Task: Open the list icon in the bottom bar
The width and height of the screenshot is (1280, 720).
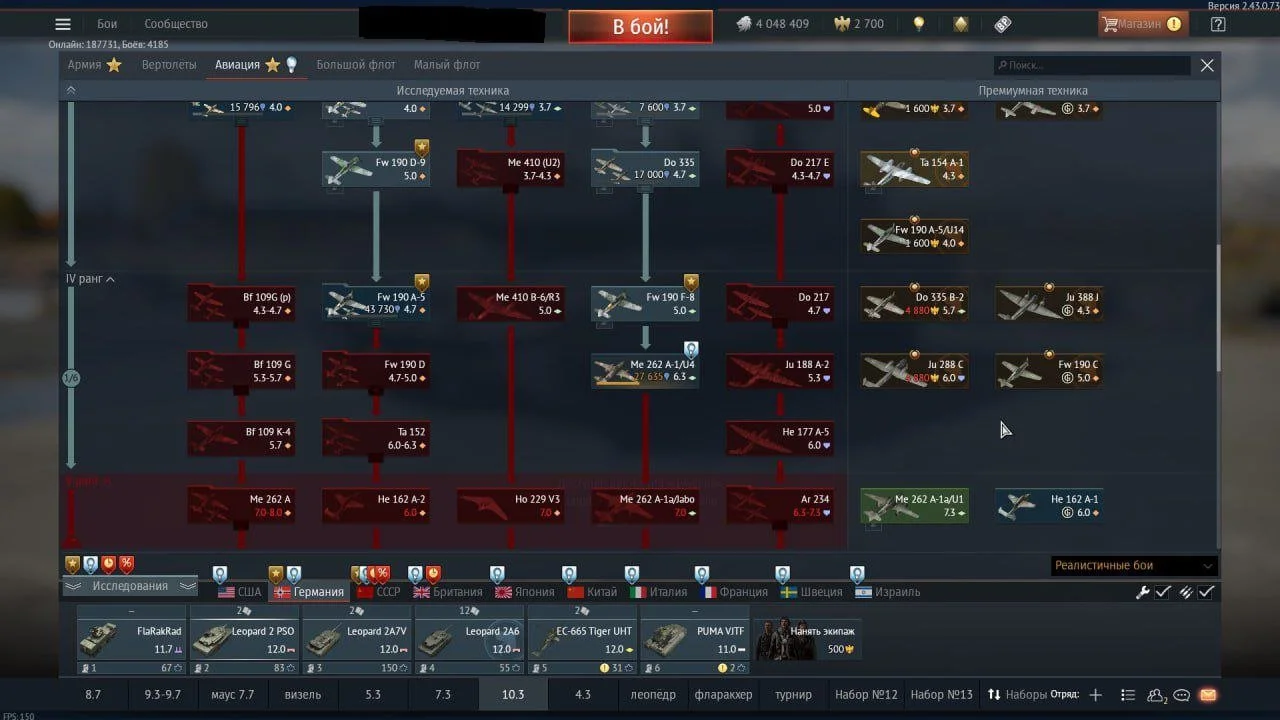Action: tap(1128, 695)
